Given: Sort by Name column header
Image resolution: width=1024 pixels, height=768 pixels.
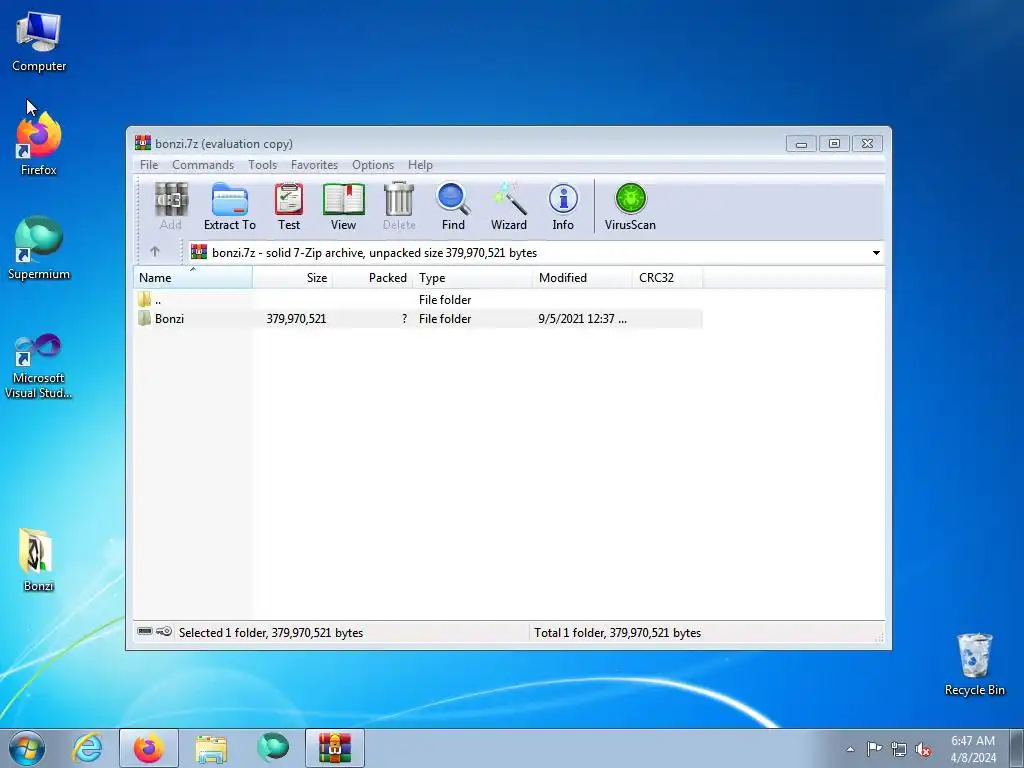Looking at the screenshot, I should (193, 278).
